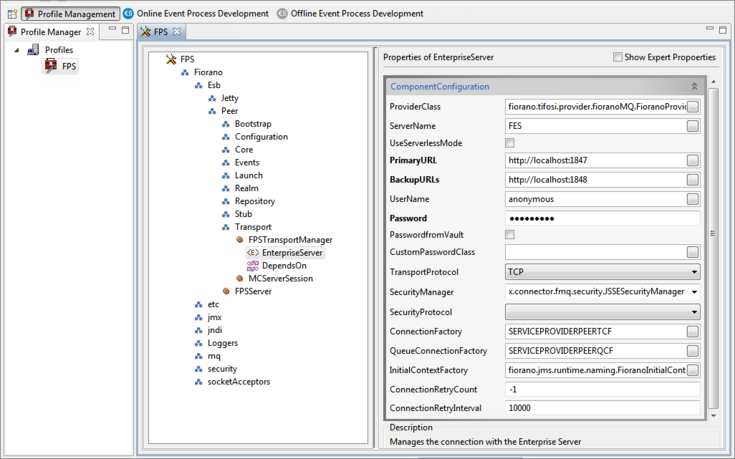735x459 pixels.
Task: Click the properties panel vertical scrollbar
Action: pyautogui.click(x=713, y=248)
